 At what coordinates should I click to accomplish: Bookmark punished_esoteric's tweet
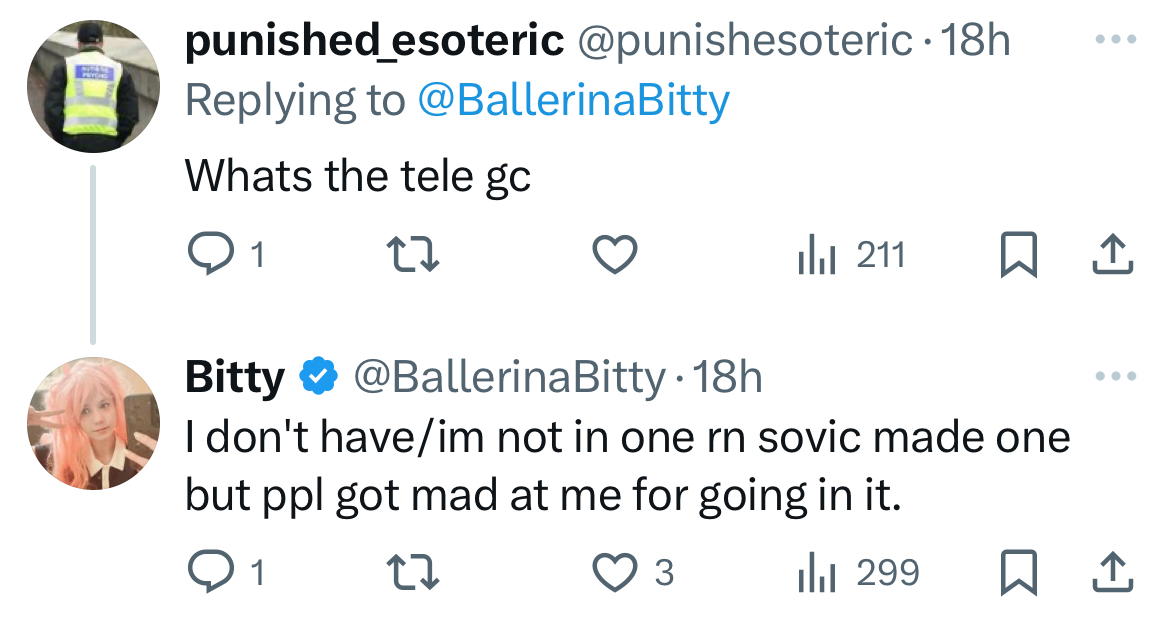pyautogui.click(x=1016, y=256)
